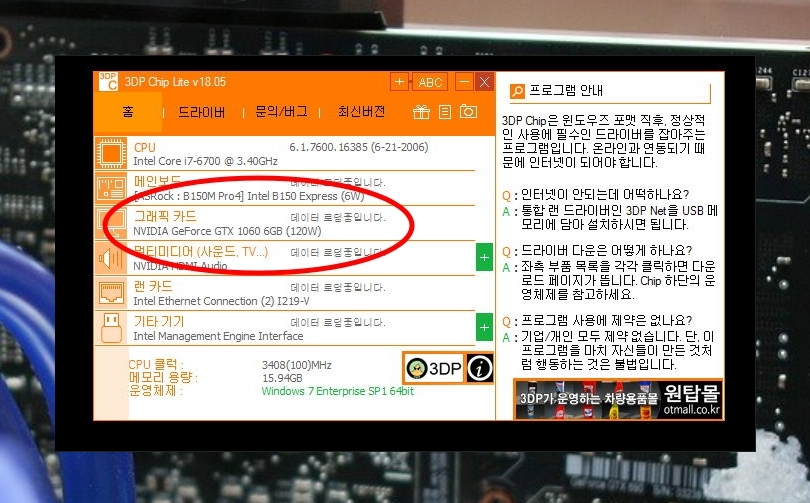Click the 3DP Chip logo icon in title bar
Screen dimensions: 810x503
point(108,82)
